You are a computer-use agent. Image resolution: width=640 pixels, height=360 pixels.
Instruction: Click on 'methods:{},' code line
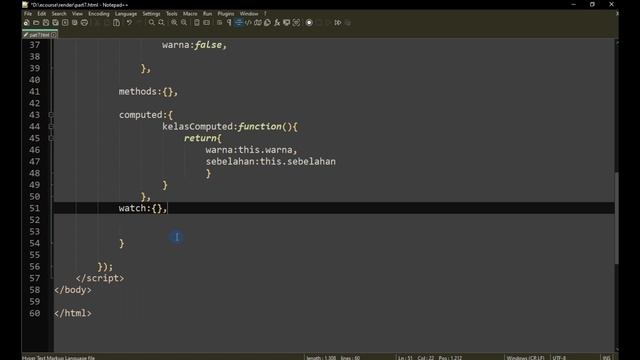[x=148, y=92]
